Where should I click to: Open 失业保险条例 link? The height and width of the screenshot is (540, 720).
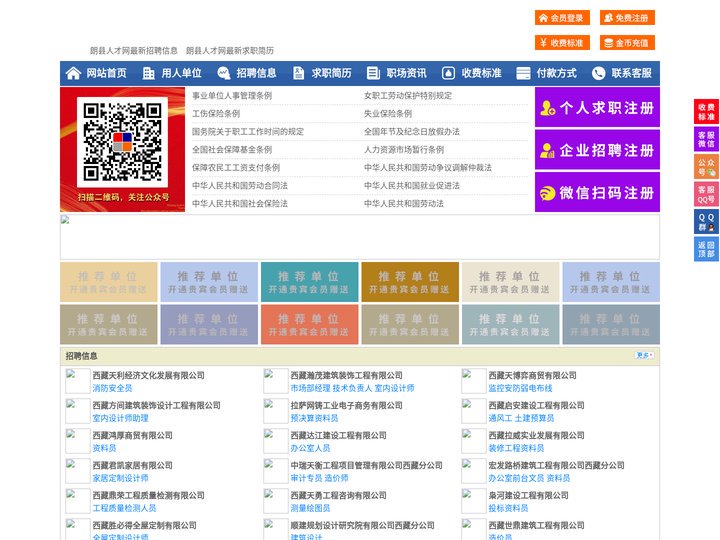click(x=388, y=113)
